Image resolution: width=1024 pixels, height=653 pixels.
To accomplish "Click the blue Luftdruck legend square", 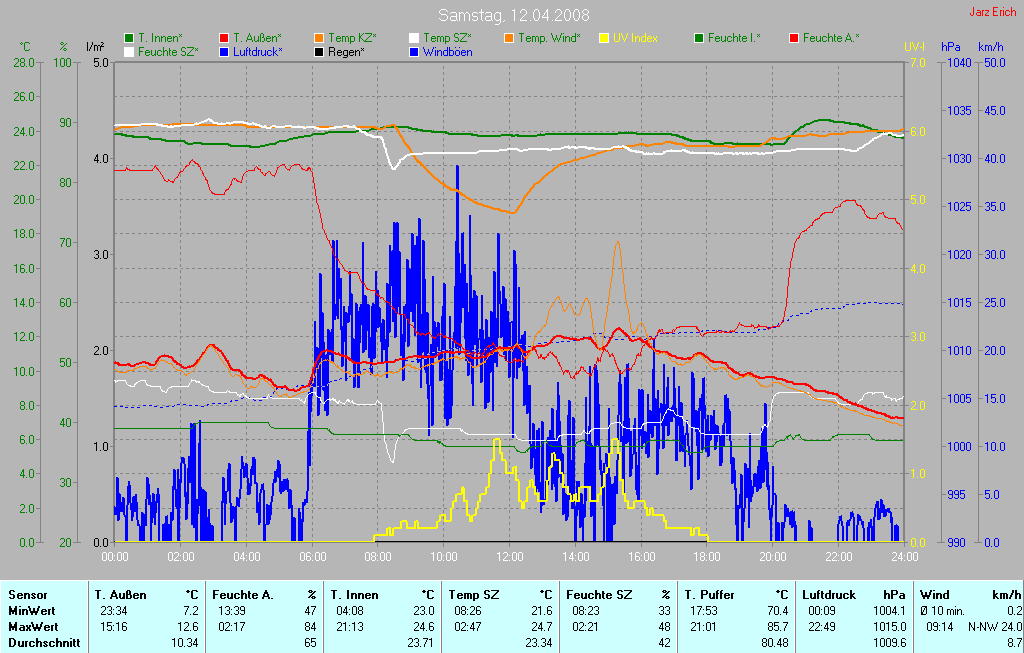I will [224, 51].
